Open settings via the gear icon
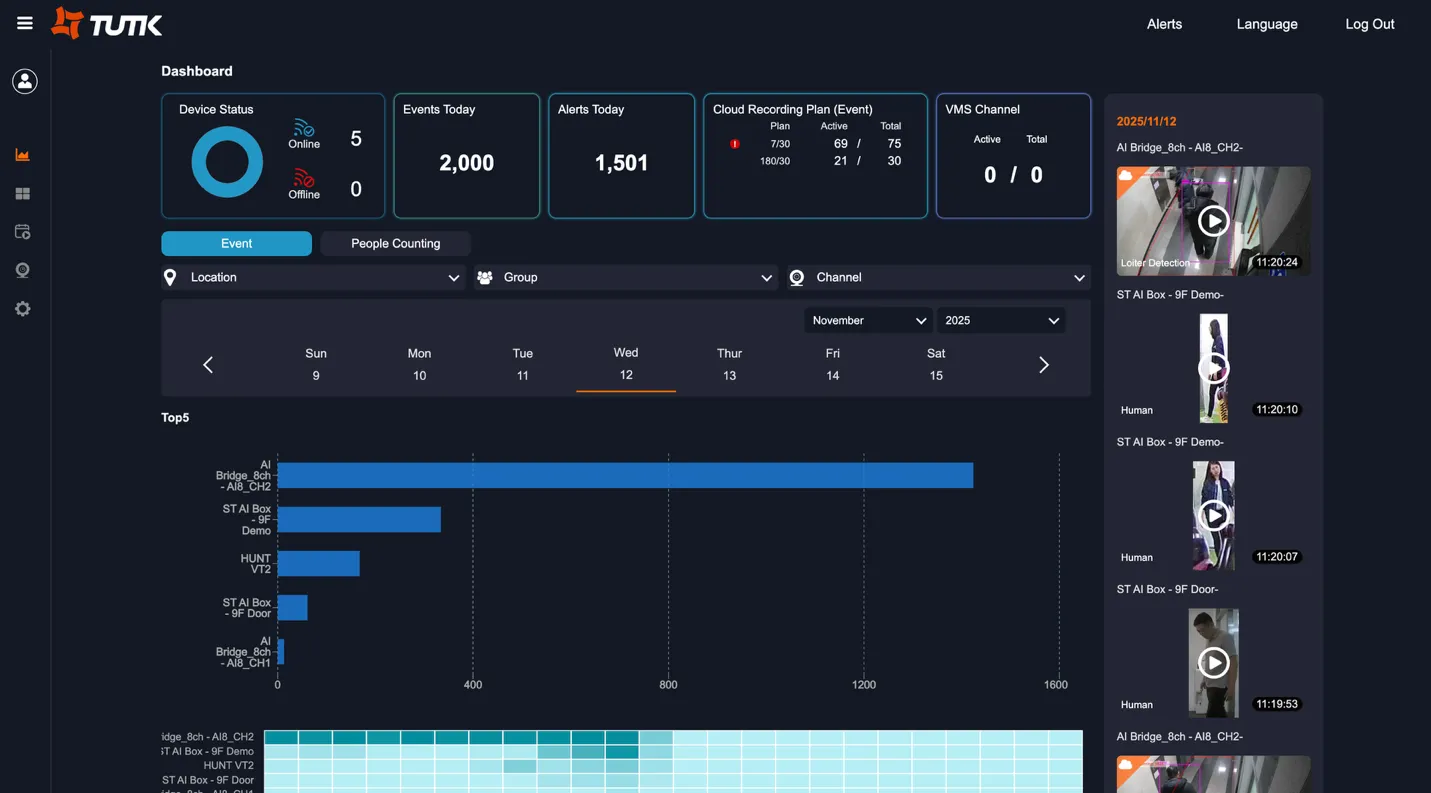 22,308
